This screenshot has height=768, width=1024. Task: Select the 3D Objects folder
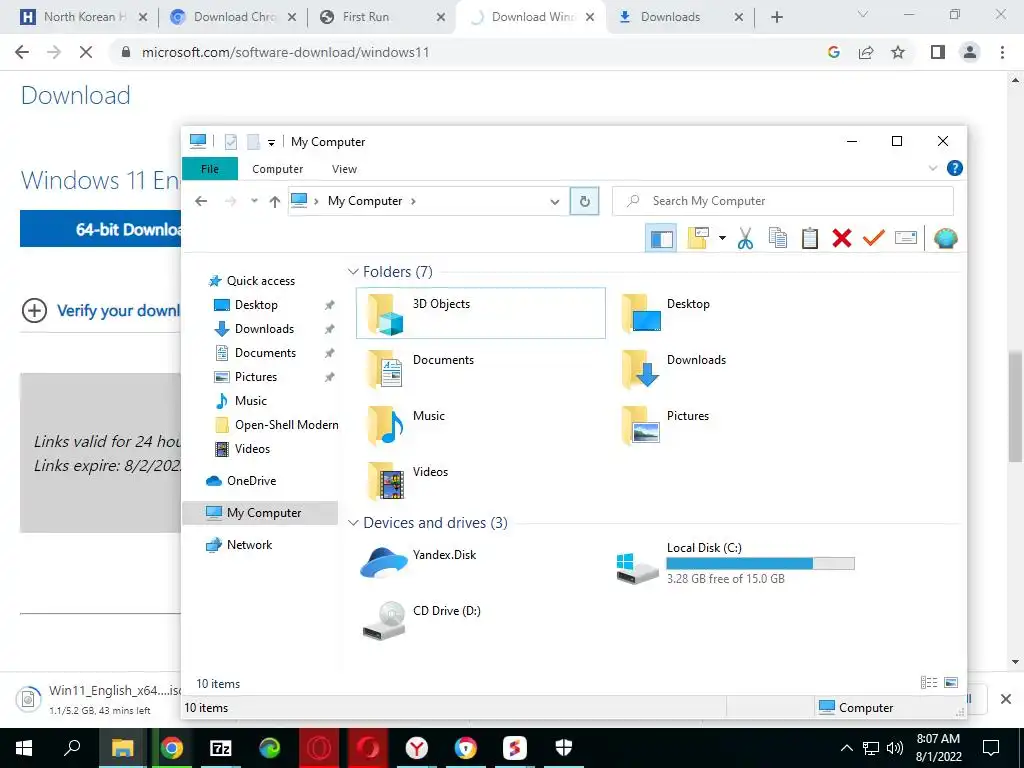[481, 313]
